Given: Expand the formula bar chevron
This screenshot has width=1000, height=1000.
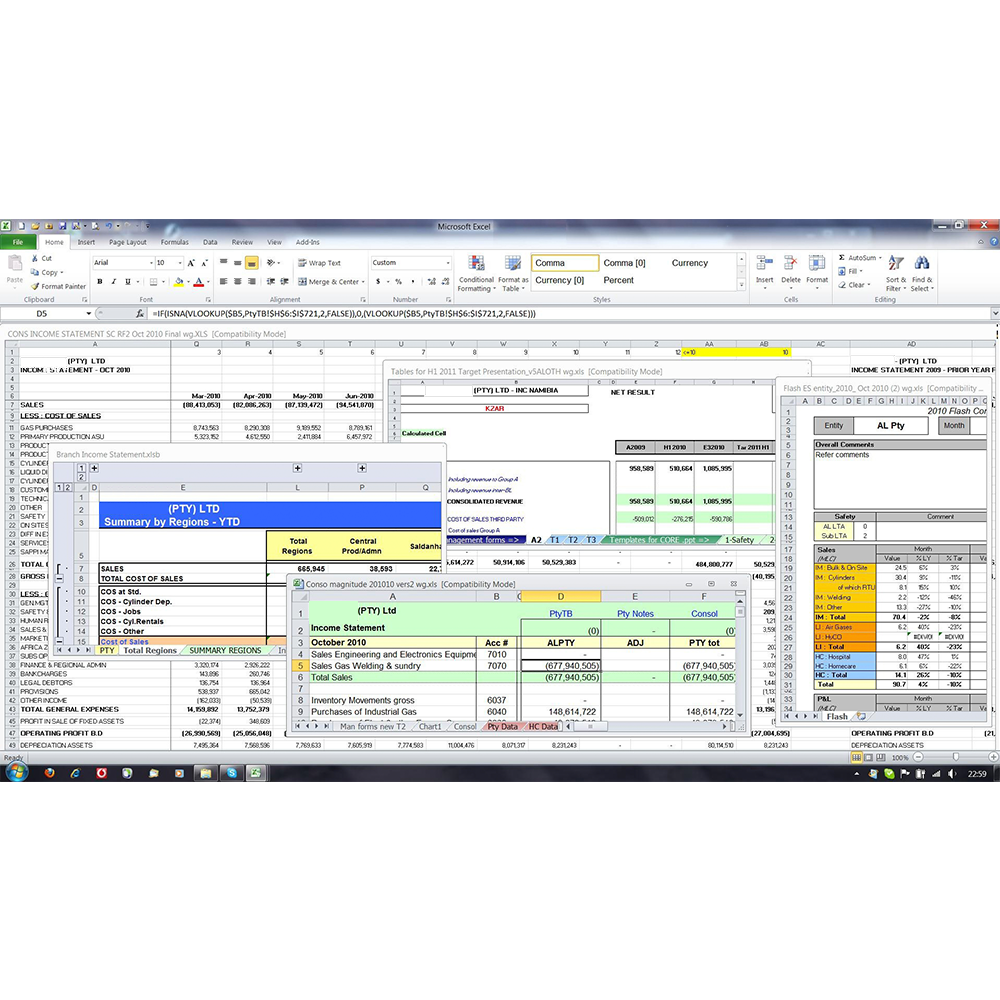Looking at the screenshot, I should [994, 314].
